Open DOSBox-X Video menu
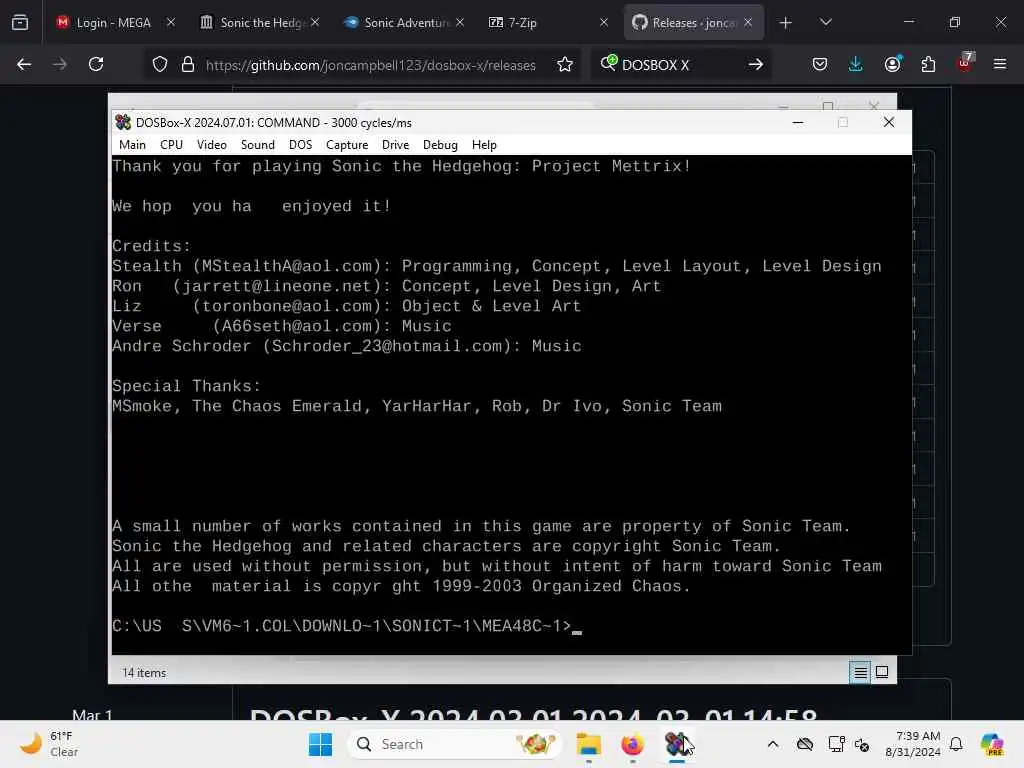This screenshot has width=1024, height=768. pos(212,145)
